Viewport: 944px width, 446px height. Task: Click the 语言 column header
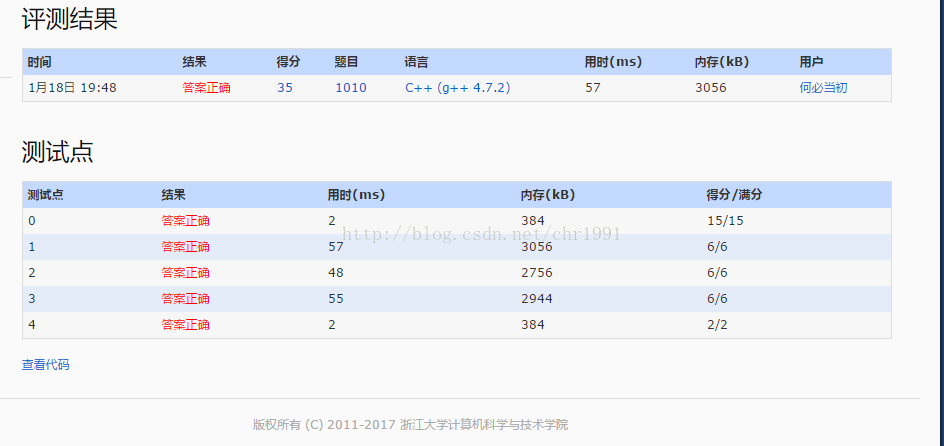point(417,62)
